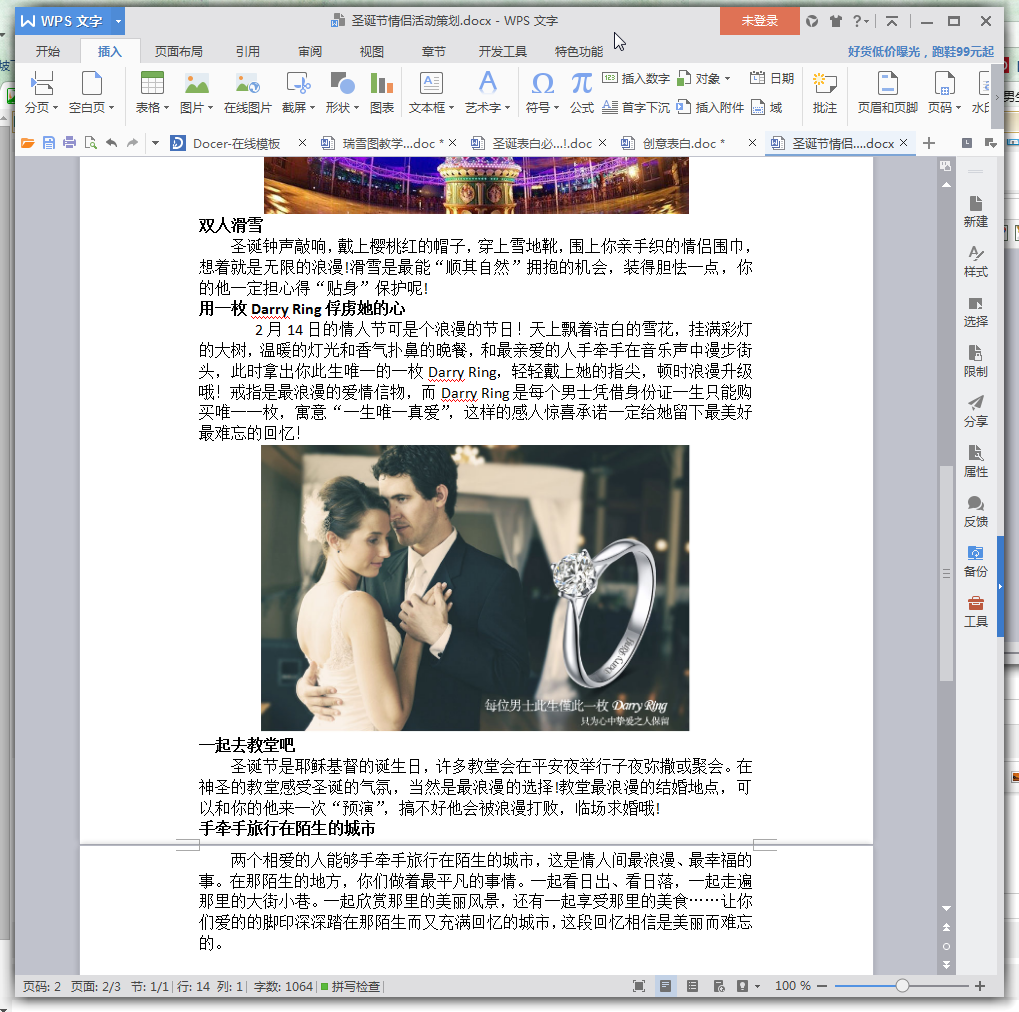The width and height of the screenshot is (1019, 1012).
Task: Open the 特色功能 ribbon tab
Action: click(578, 51)
